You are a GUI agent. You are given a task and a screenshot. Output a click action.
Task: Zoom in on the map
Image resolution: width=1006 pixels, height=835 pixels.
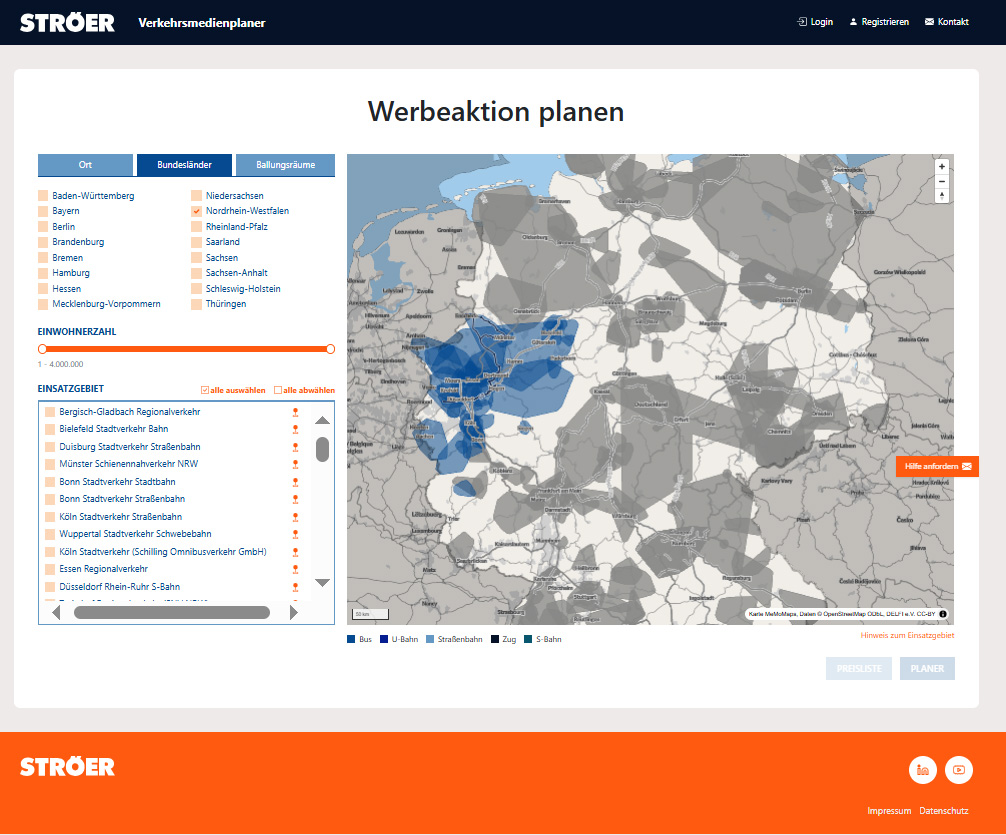[x=942, y=167]
